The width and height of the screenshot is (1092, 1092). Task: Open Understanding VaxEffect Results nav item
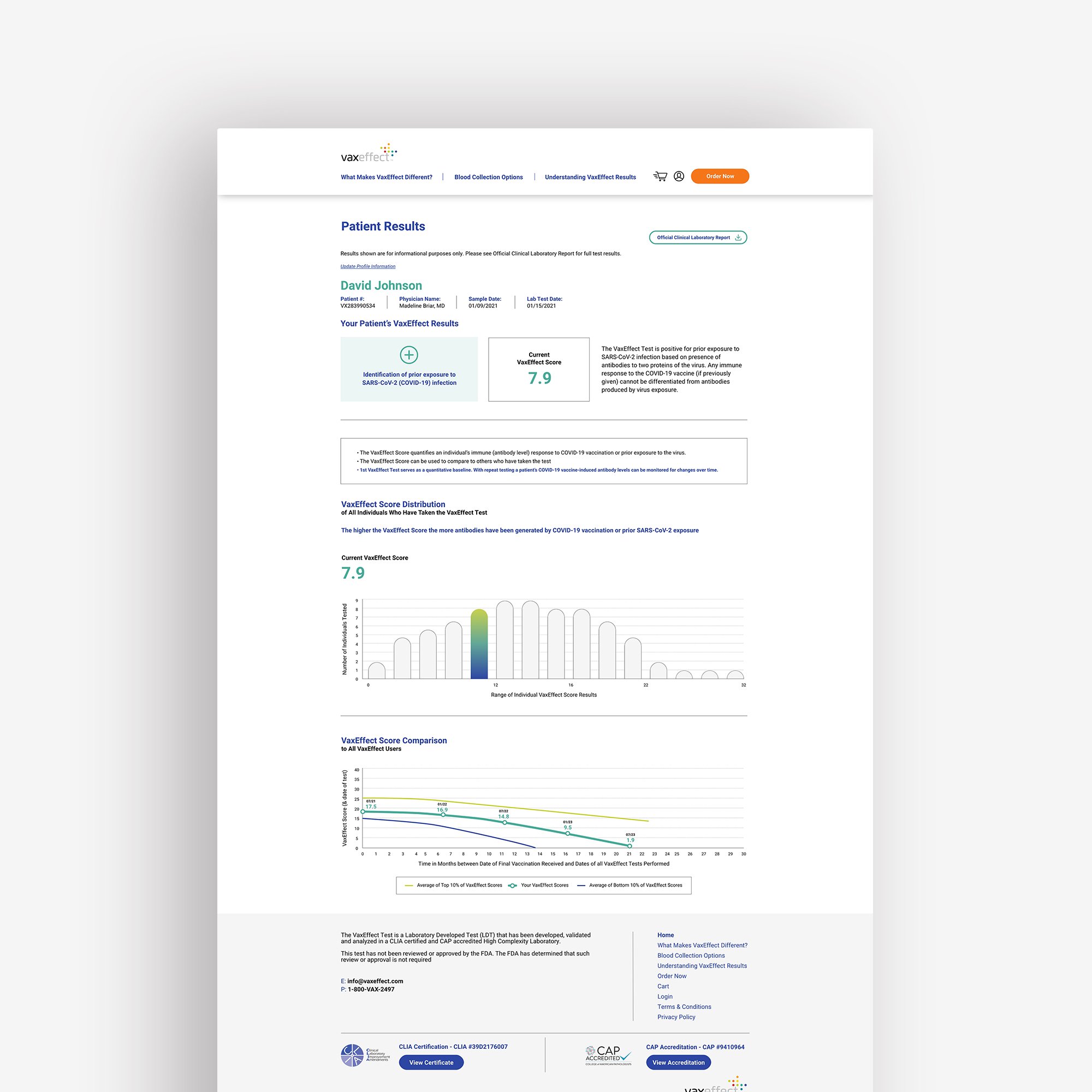click(x=590, y=177)
